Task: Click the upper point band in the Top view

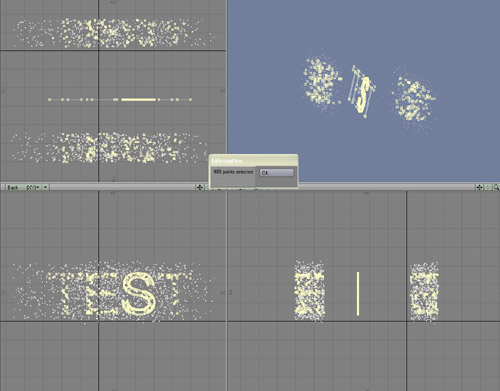Action: click(x=113, y=33)
